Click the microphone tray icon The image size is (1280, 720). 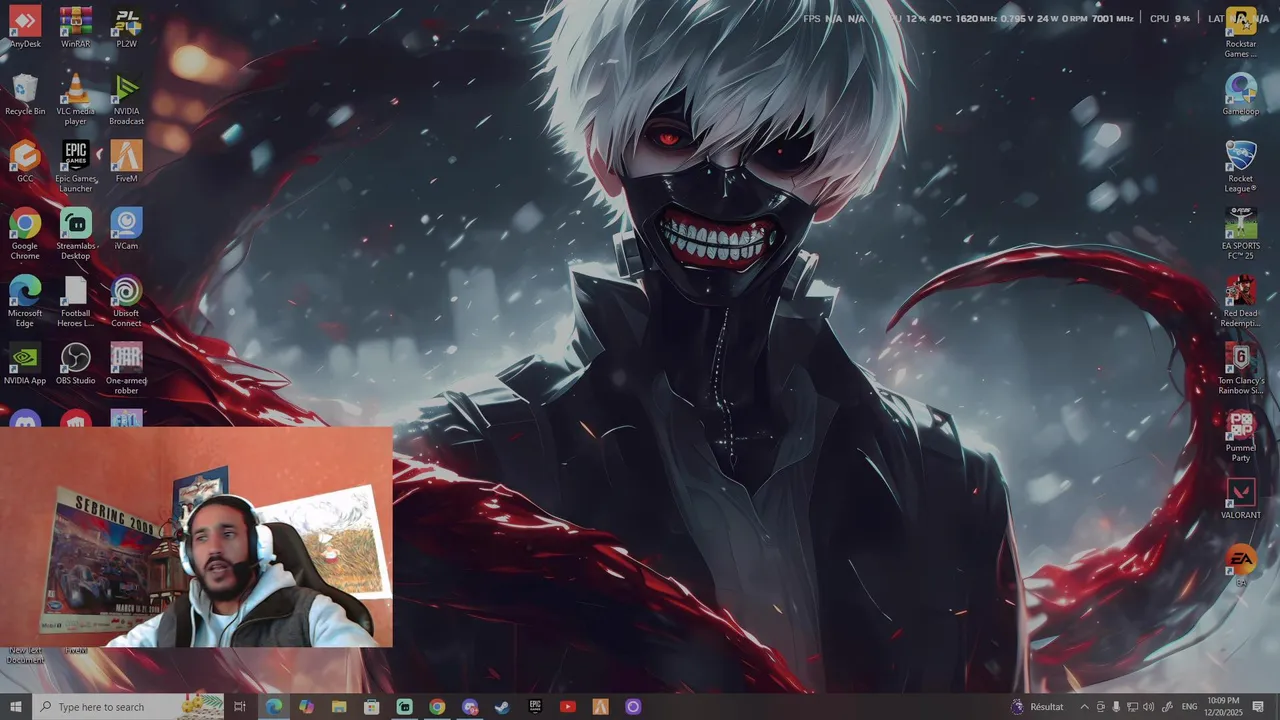(x=1116, y=707)
